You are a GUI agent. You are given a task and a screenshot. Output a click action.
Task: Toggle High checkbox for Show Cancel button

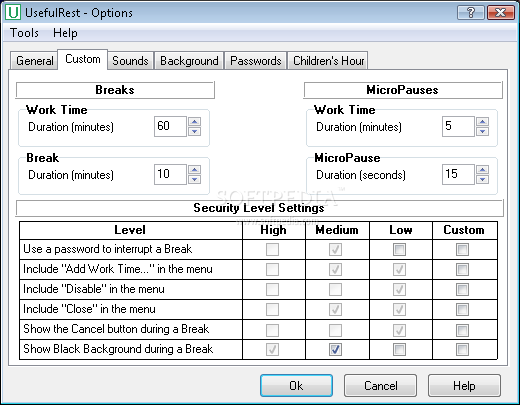(x=272, y=330)
